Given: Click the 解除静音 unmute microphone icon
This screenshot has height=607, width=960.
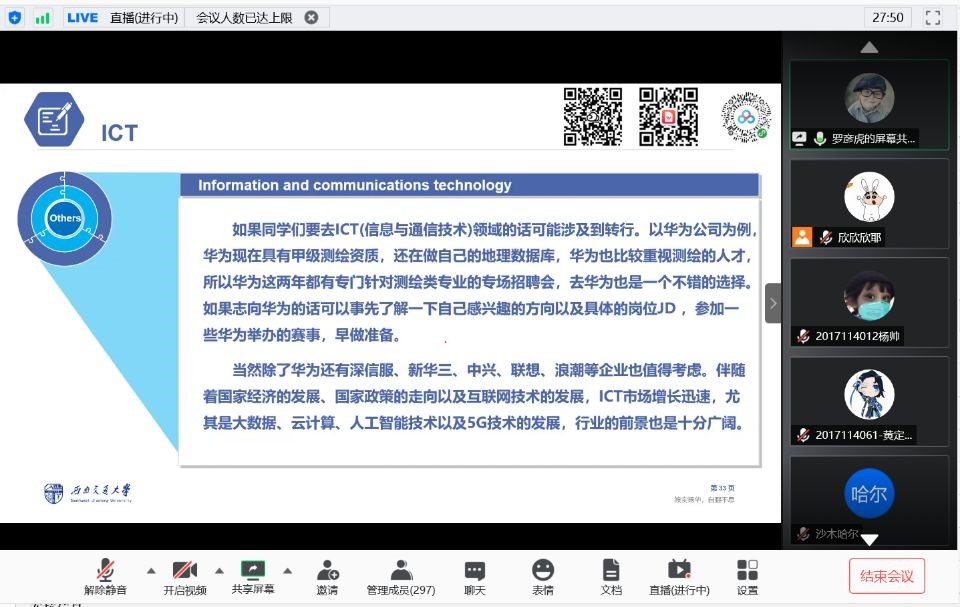Looking at the screenshot, I should (105, 571).
